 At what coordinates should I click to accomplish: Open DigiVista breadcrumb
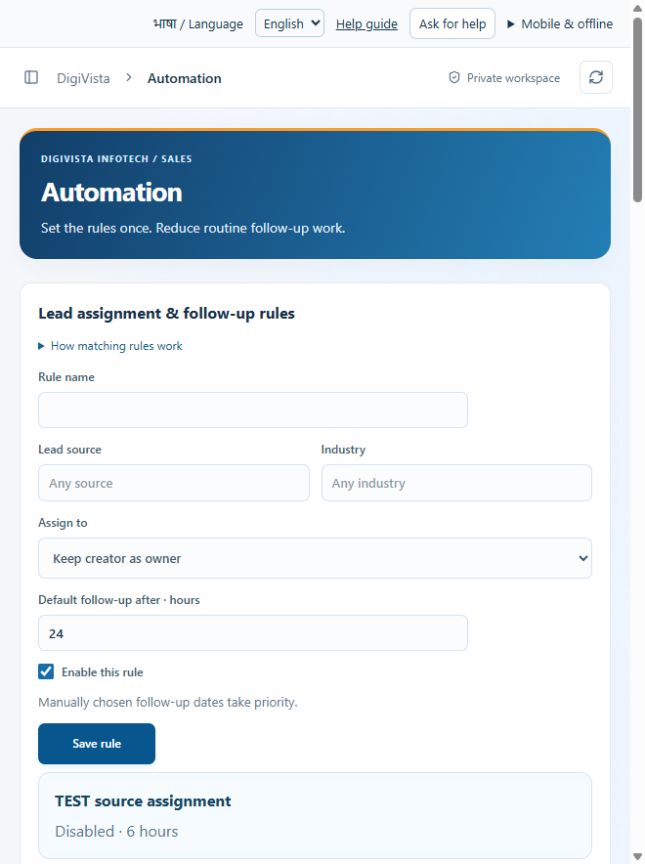pyautogui.click(x=83, y=78)
